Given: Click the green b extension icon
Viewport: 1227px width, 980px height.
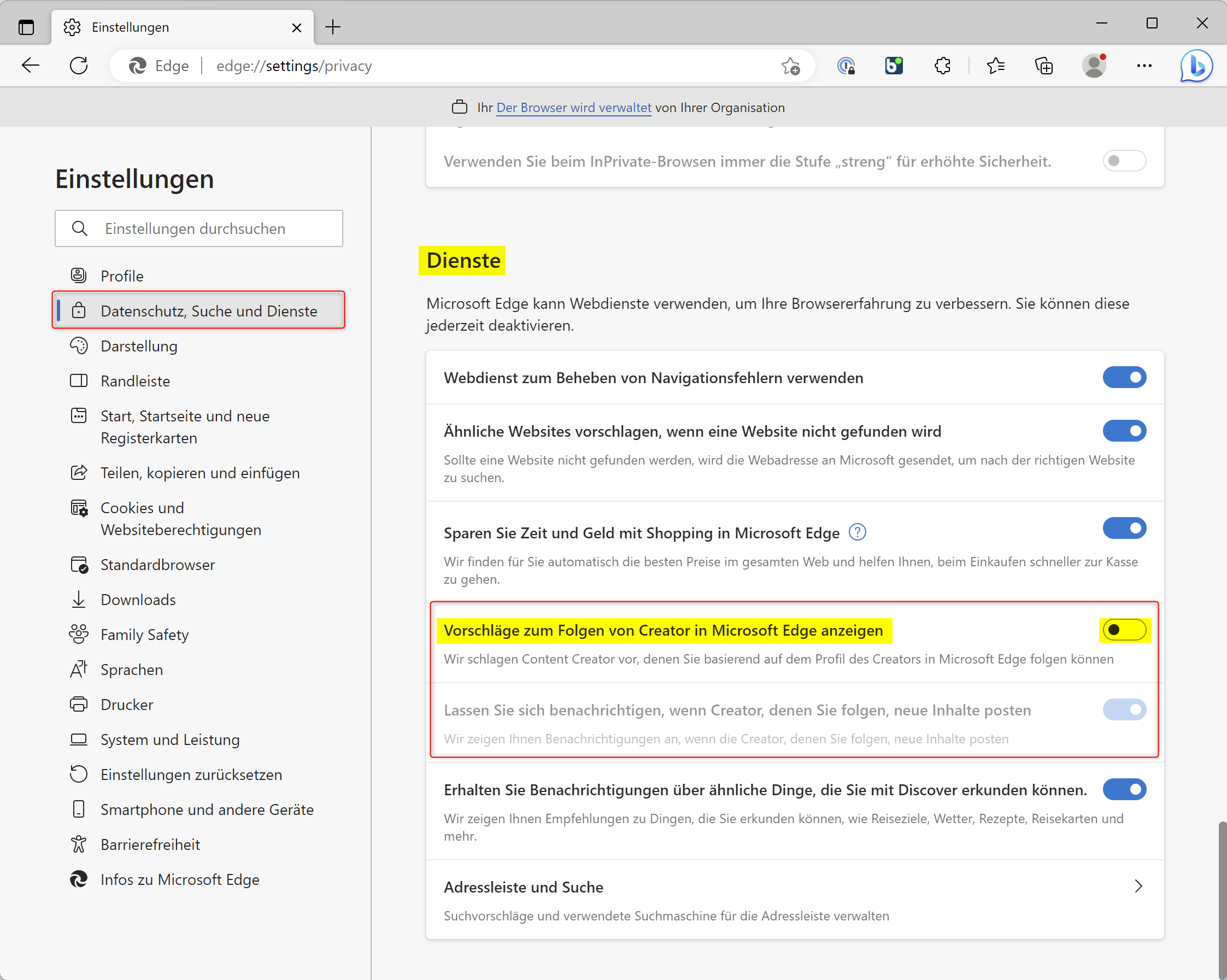Looking at the screenshot, I should tap(894, 66).
